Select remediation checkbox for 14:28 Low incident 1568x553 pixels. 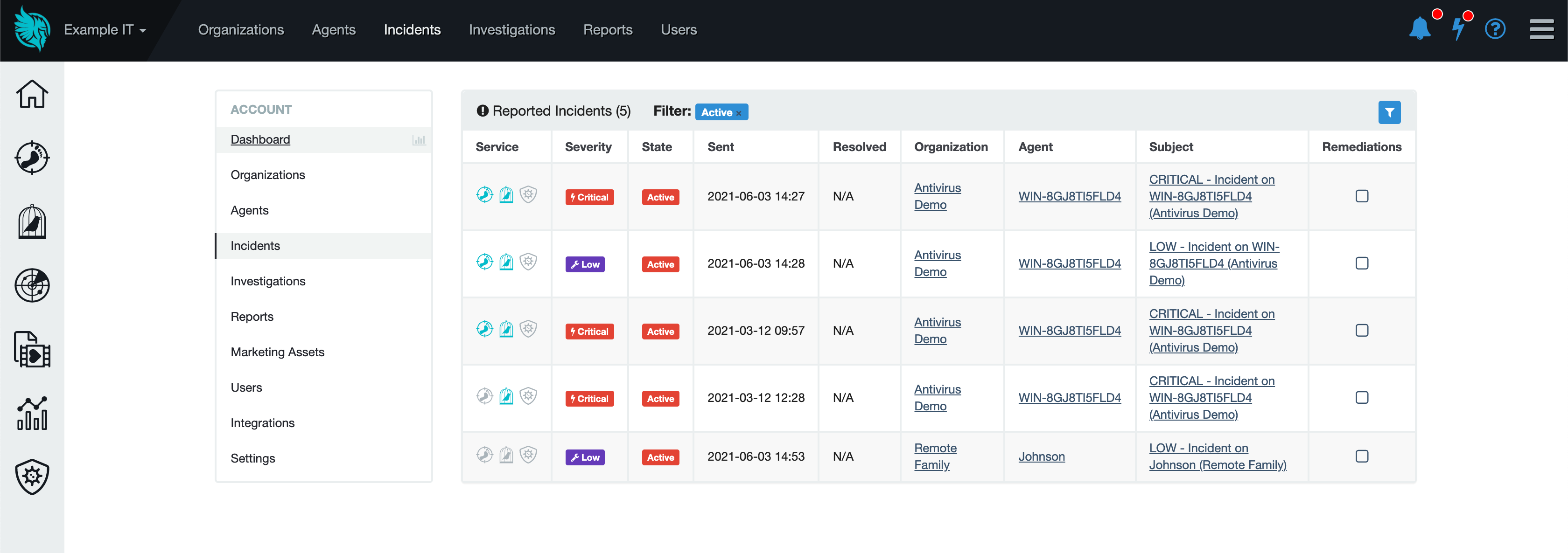[1362, 263]
